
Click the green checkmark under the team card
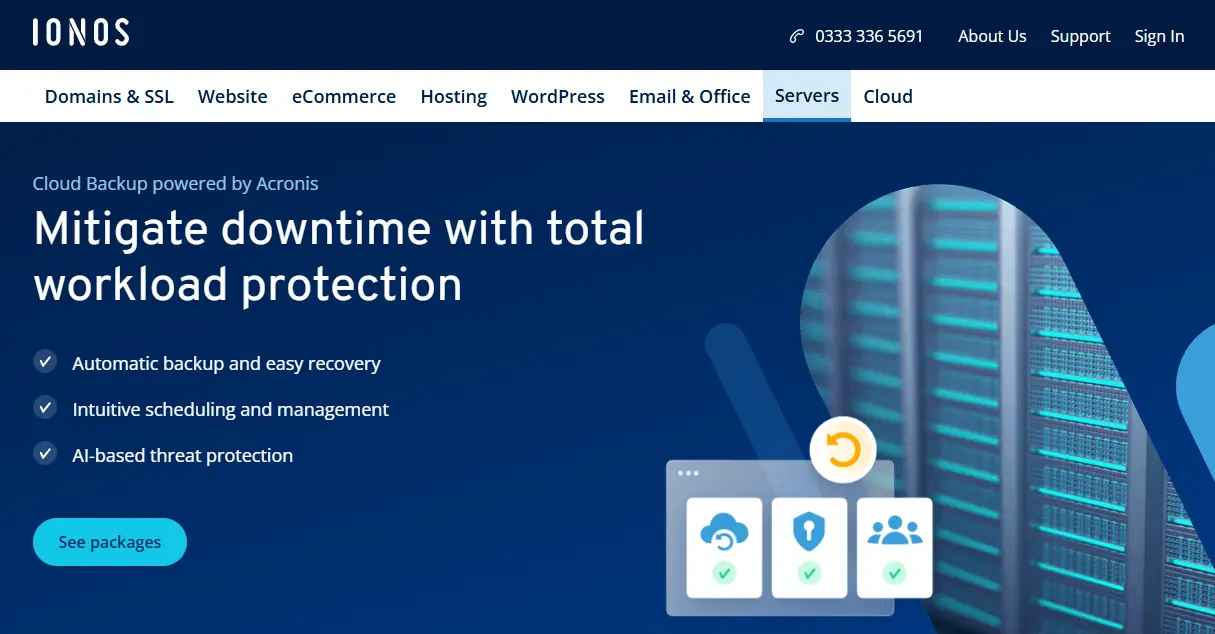click(894, 575)
